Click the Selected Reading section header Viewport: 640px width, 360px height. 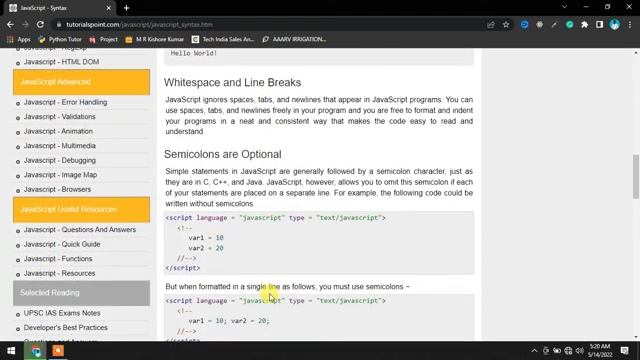[81, 293]
